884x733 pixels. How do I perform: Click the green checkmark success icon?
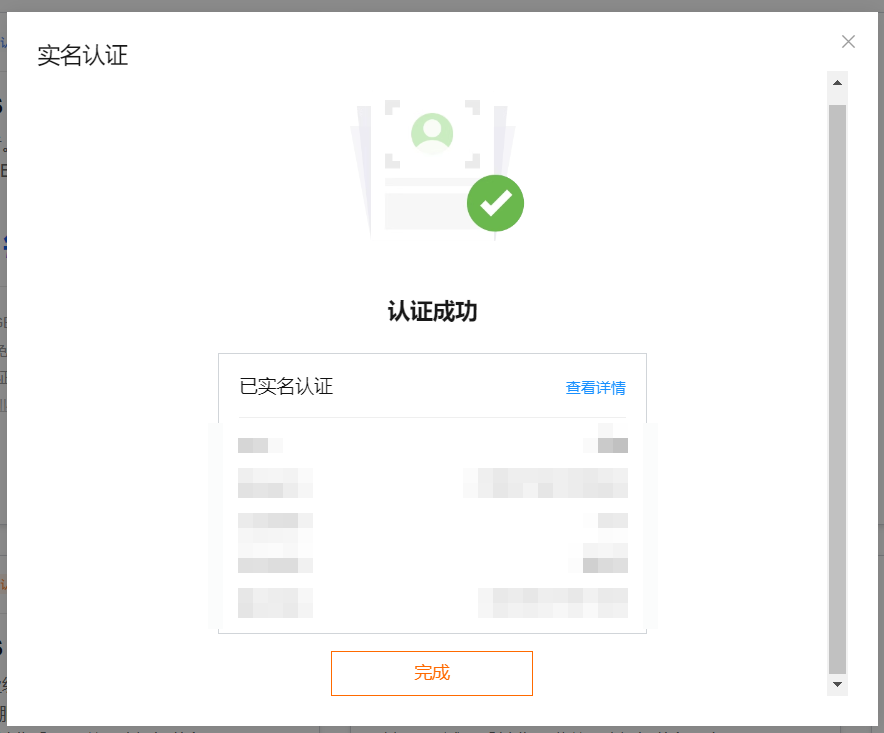[x=495, y=203]
